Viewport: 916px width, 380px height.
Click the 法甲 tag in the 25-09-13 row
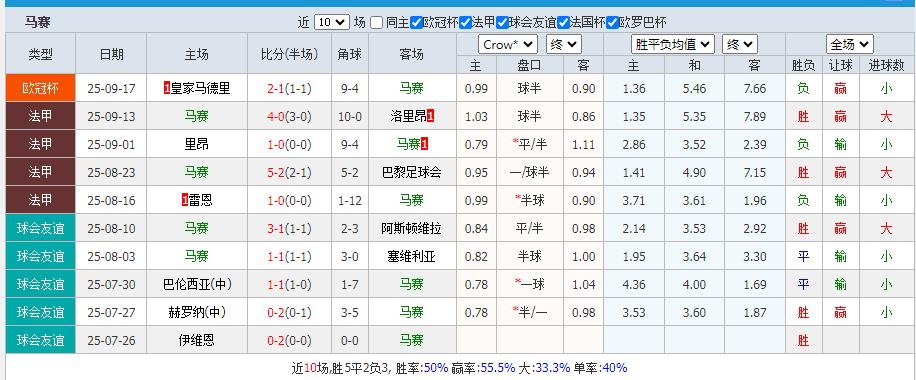pos(40,116)
